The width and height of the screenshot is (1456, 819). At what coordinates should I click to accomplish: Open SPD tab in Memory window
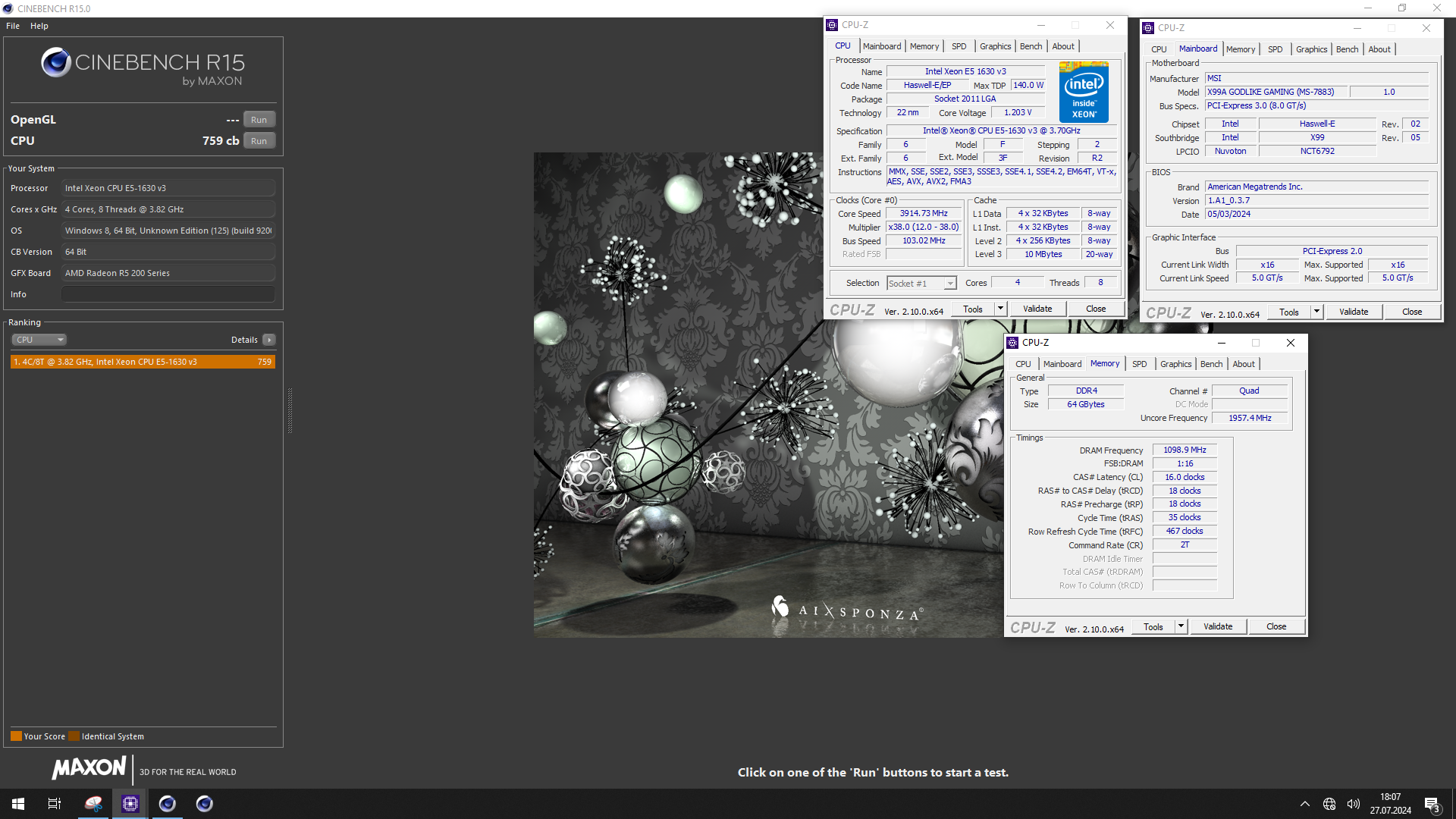coord(1140,364)
